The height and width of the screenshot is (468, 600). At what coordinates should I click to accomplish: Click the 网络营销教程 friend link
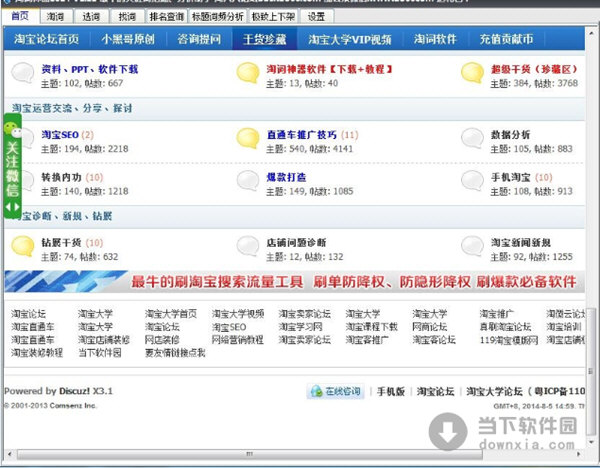pyautogui.click(x=238, y=340)
